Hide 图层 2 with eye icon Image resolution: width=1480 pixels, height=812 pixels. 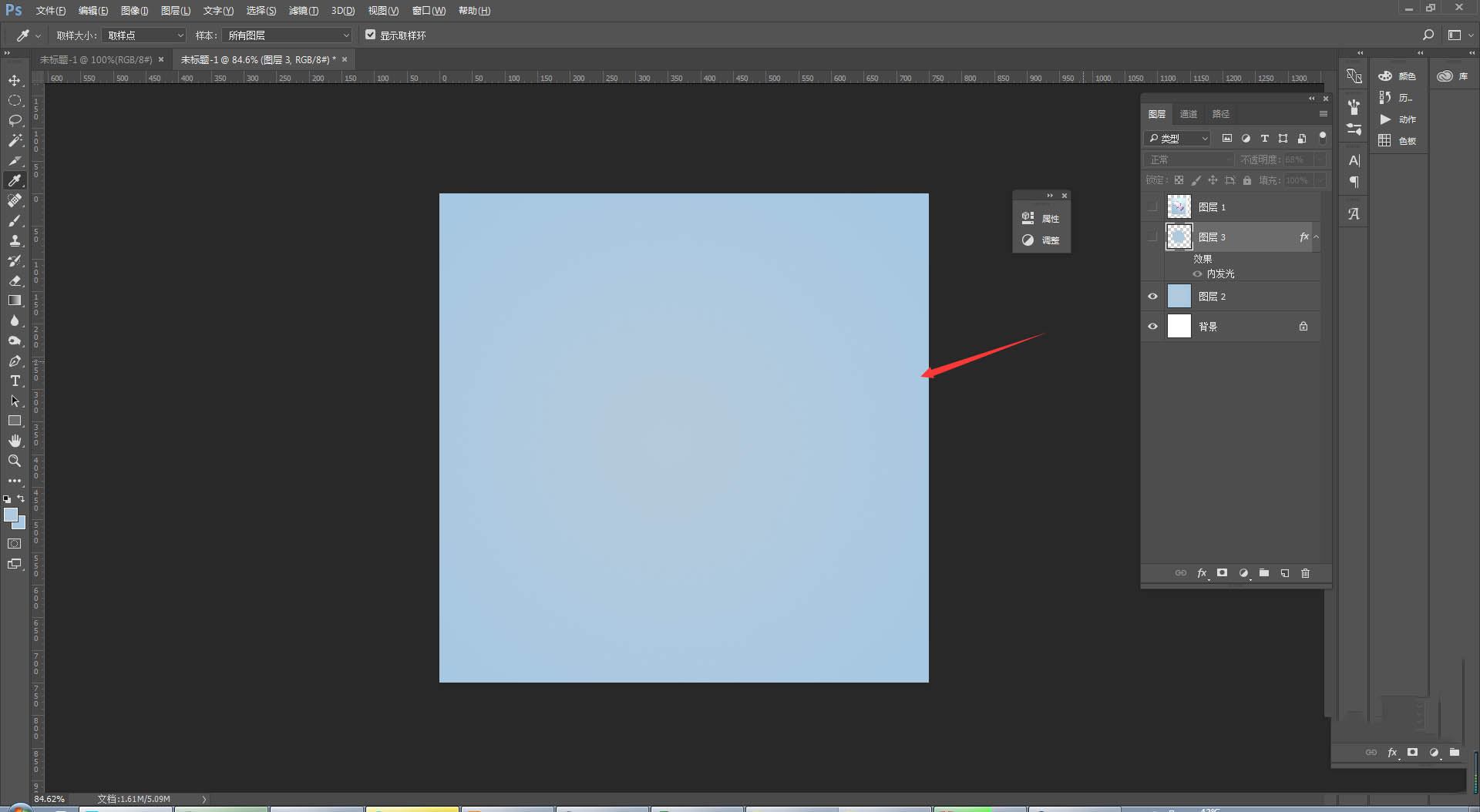[1152, 297]
